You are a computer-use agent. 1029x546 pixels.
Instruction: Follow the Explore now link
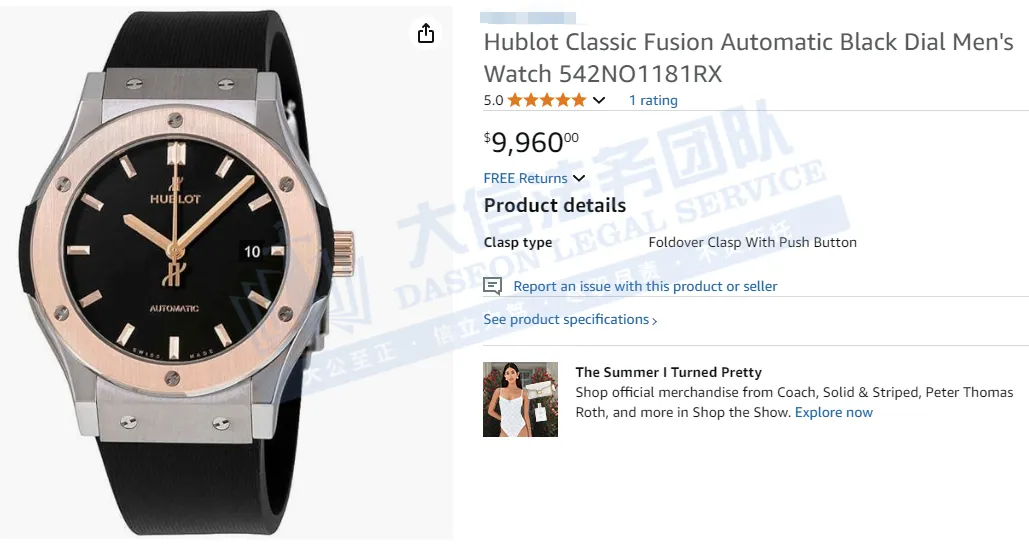click(x=833, y=412)
